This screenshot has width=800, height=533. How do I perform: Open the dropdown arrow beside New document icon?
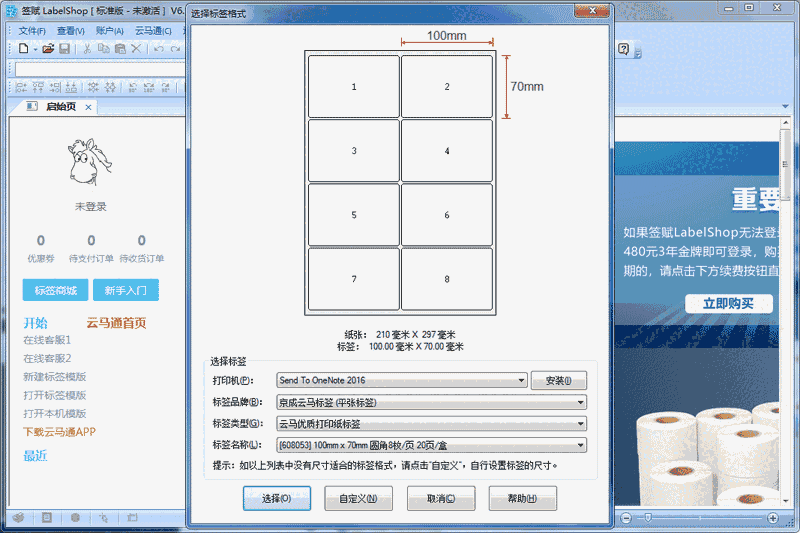pos(35,49)
